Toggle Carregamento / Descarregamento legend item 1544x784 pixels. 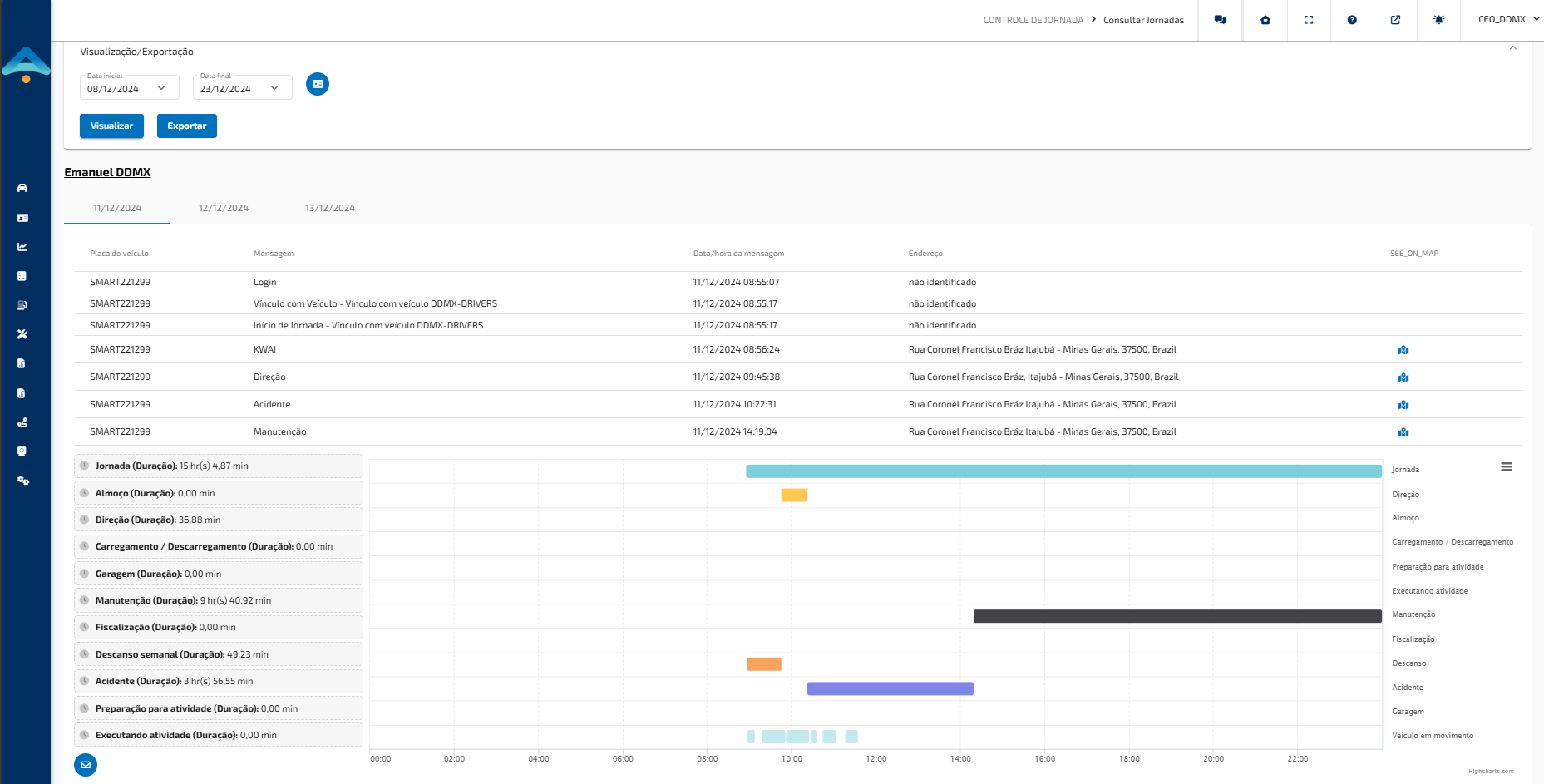click(1453, 542)
